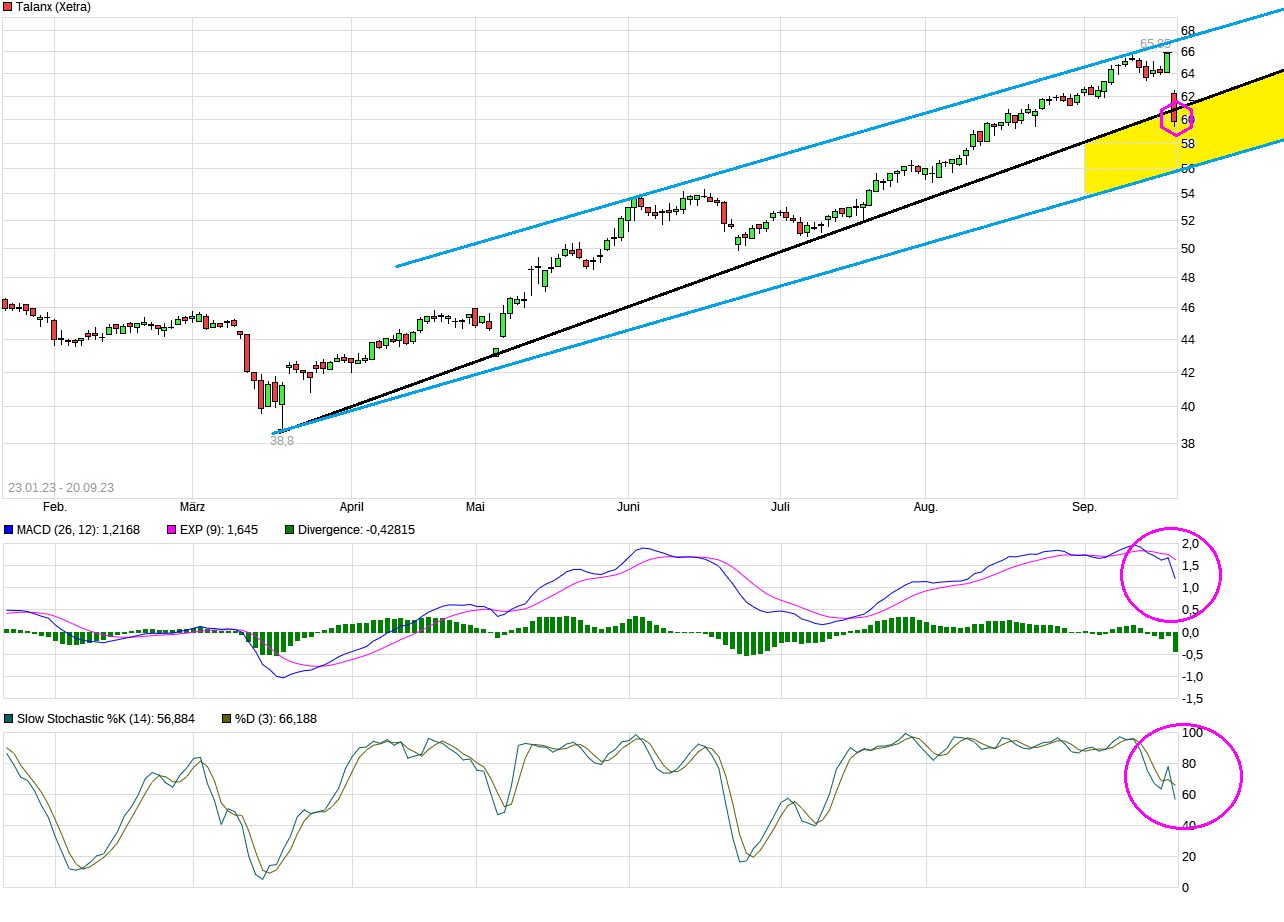This screenshot has width=1284, height=922.
Task: Click the red Talanx chart icon
Action: [8, 6]
